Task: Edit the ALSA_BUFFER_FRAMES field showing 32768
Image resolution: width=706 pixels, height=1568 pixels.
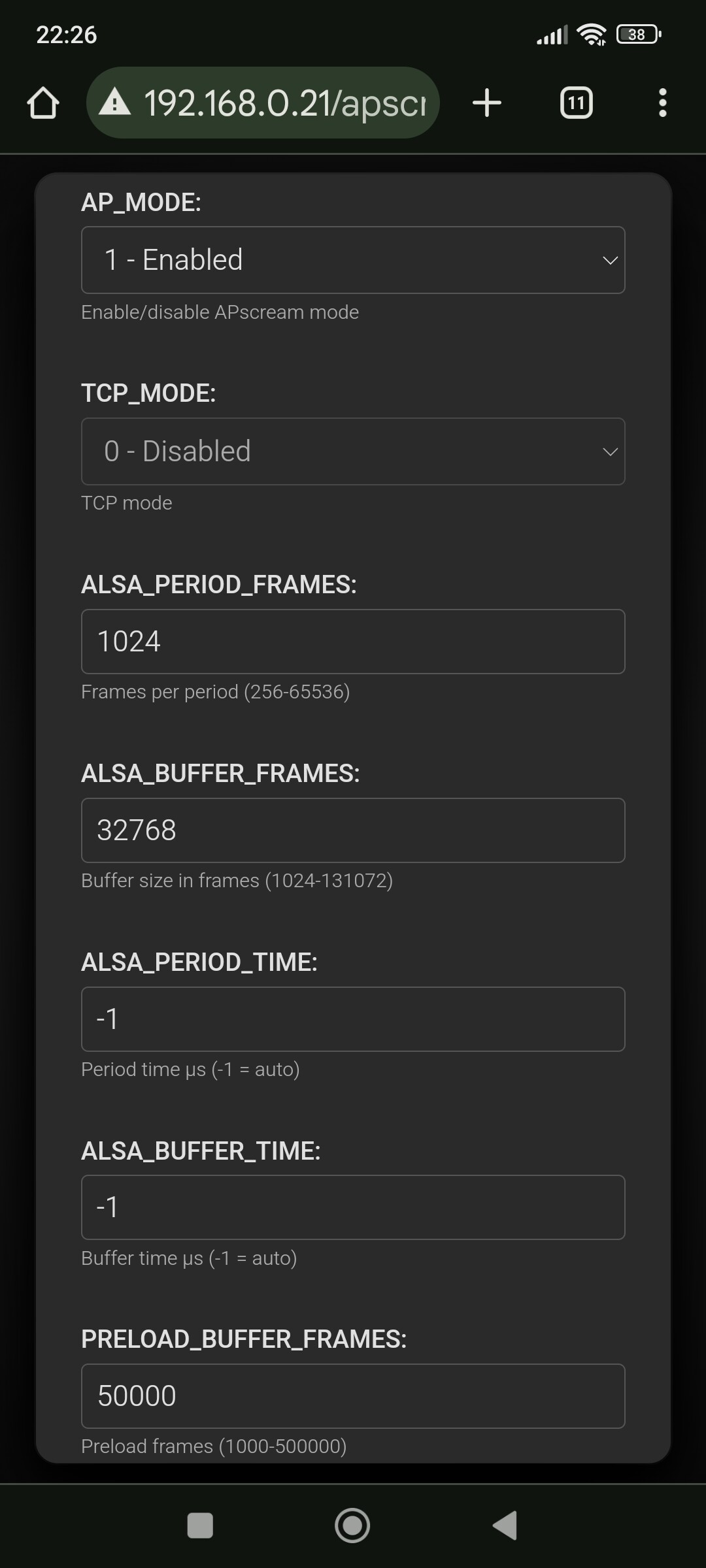Action: 353,830
